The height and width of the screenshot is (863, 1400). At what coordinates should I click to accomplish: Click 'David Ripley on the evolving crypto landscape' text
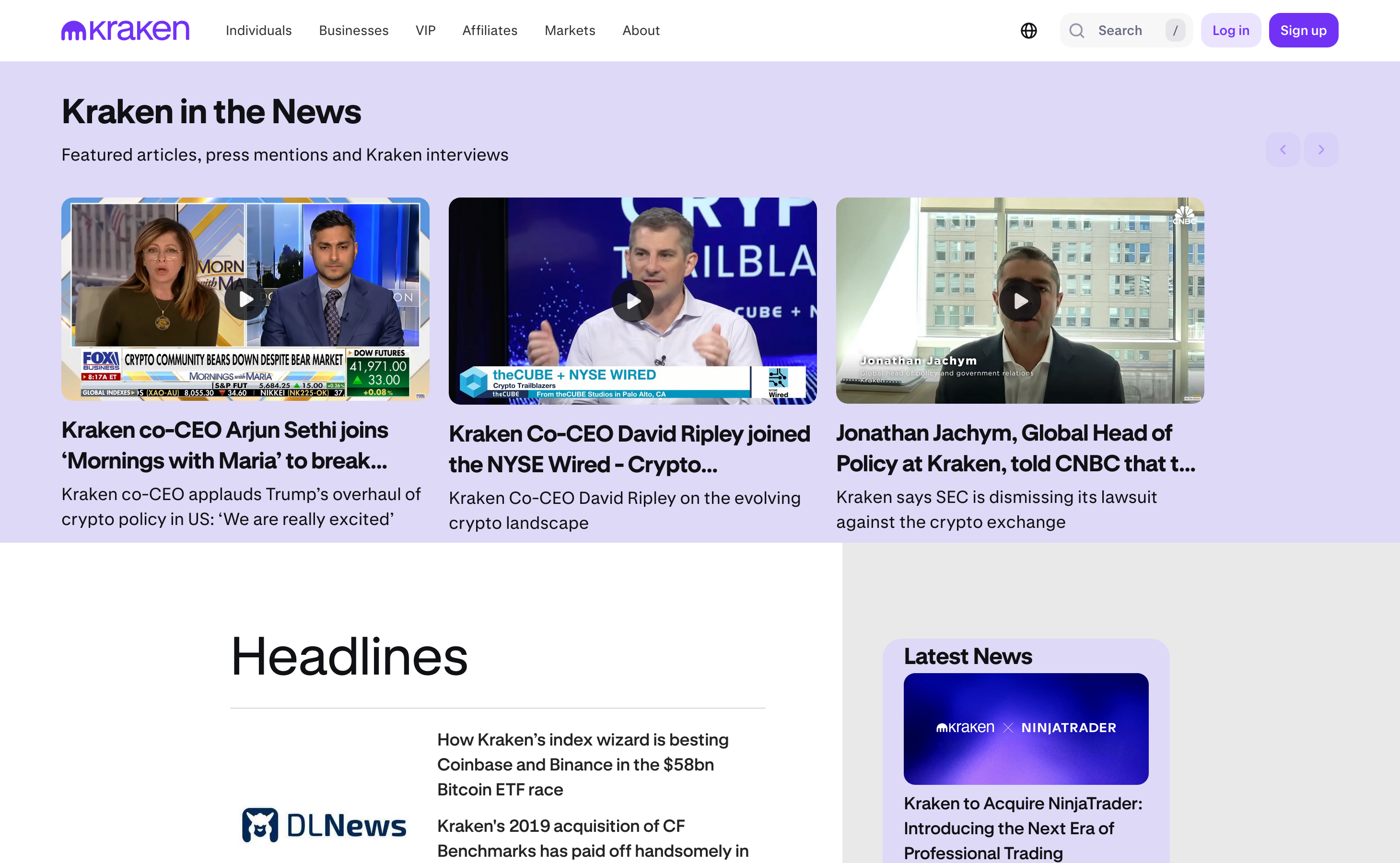(624, 510)
